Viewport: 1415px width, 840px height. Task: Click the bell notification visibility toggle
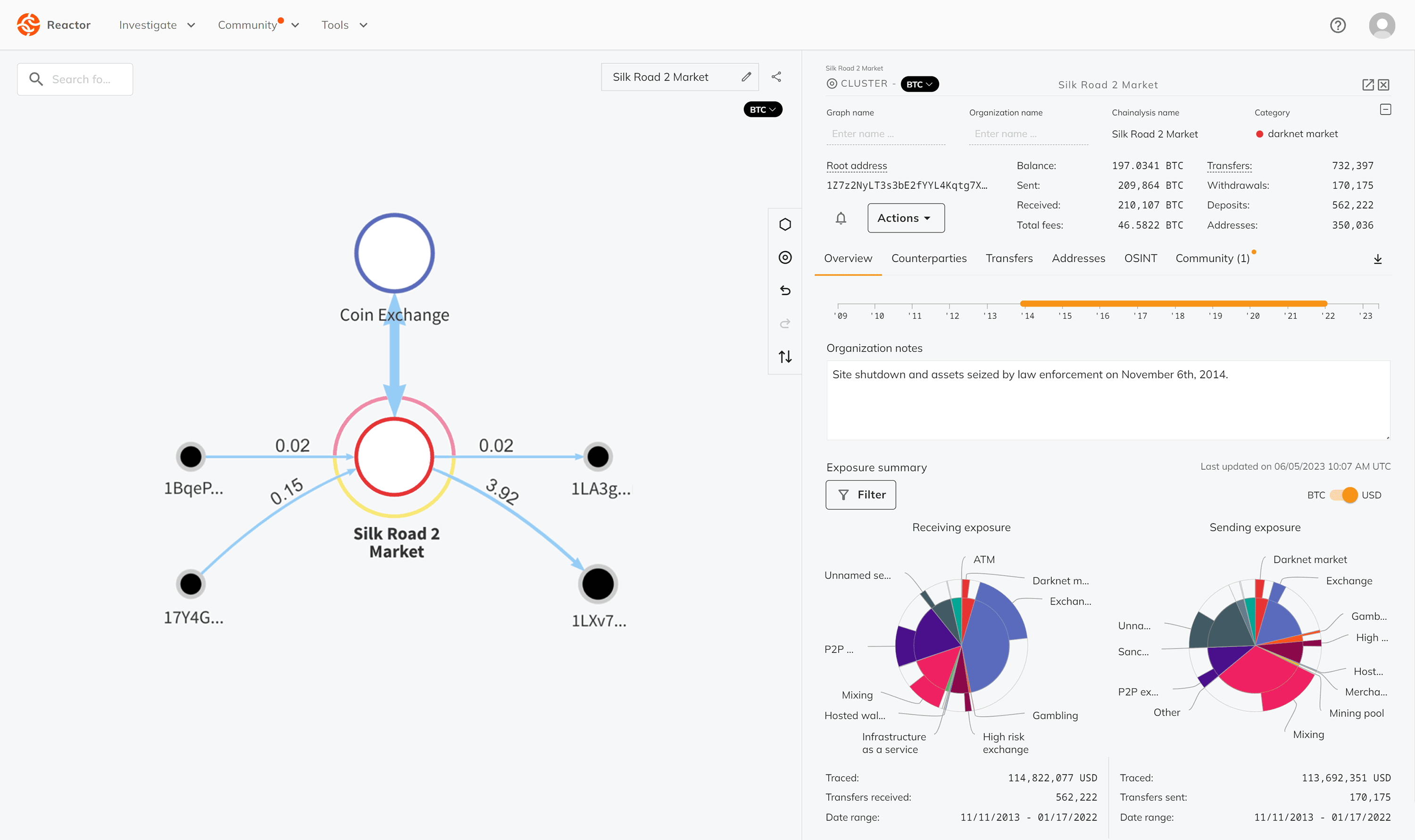click(x=840, y=218)
